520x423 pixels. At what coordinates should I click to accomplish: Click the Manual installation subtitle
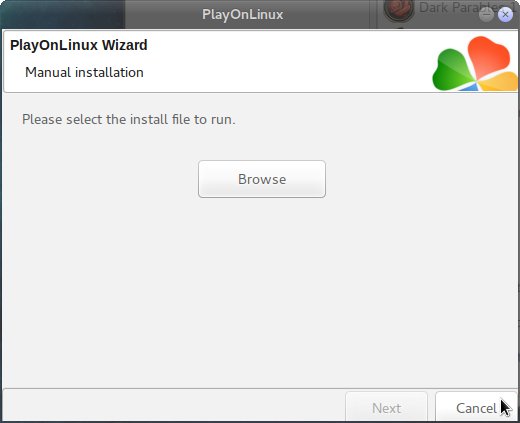point(84,72)
